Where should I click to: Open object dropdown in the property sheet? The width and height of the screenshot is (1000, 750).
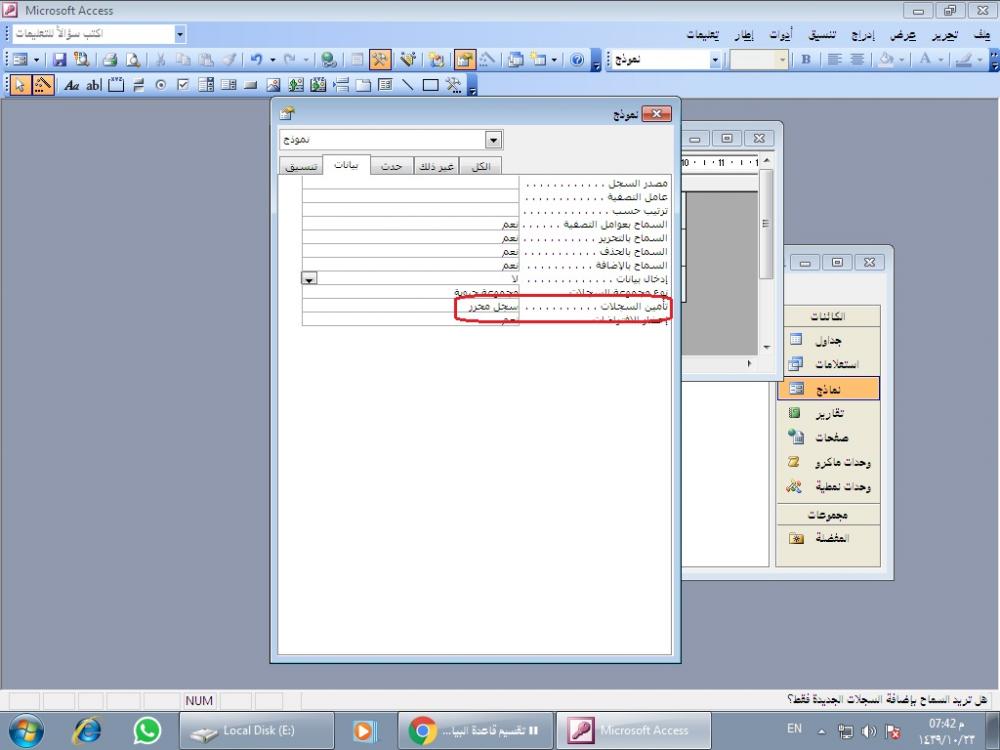point(494,140)
